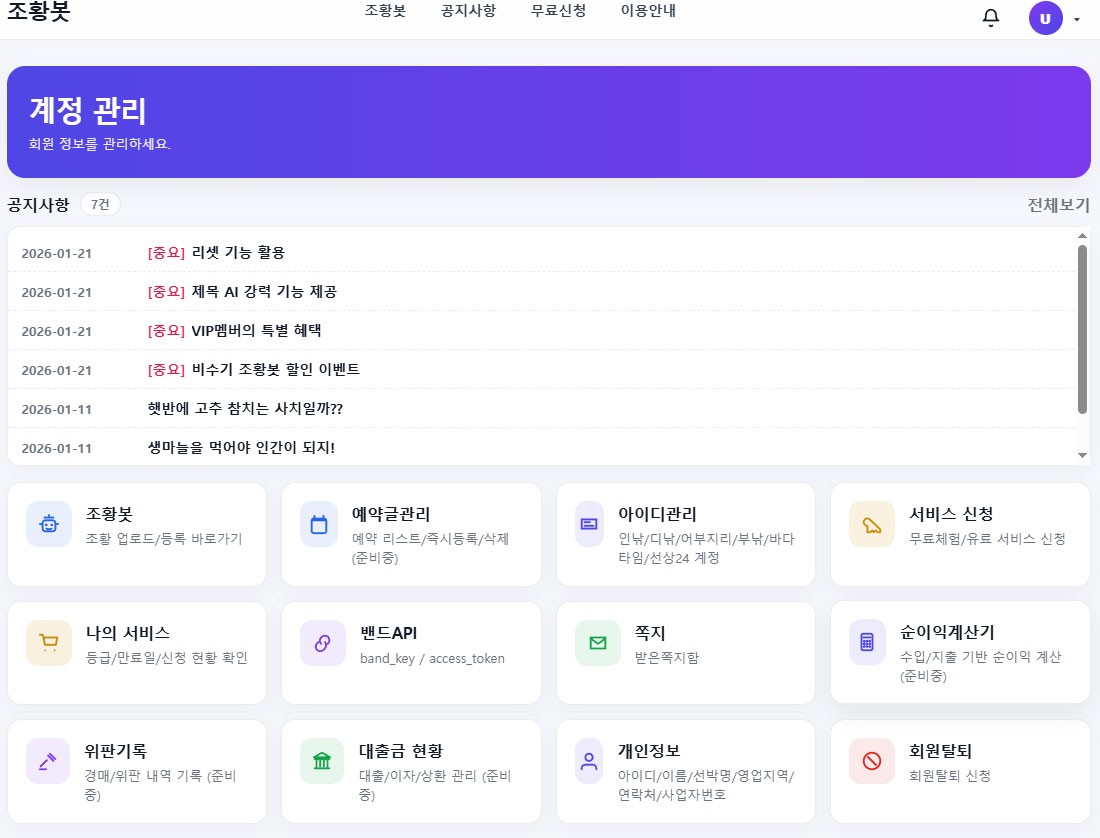Click the gavel icon for 위판기록

(48, 761)
